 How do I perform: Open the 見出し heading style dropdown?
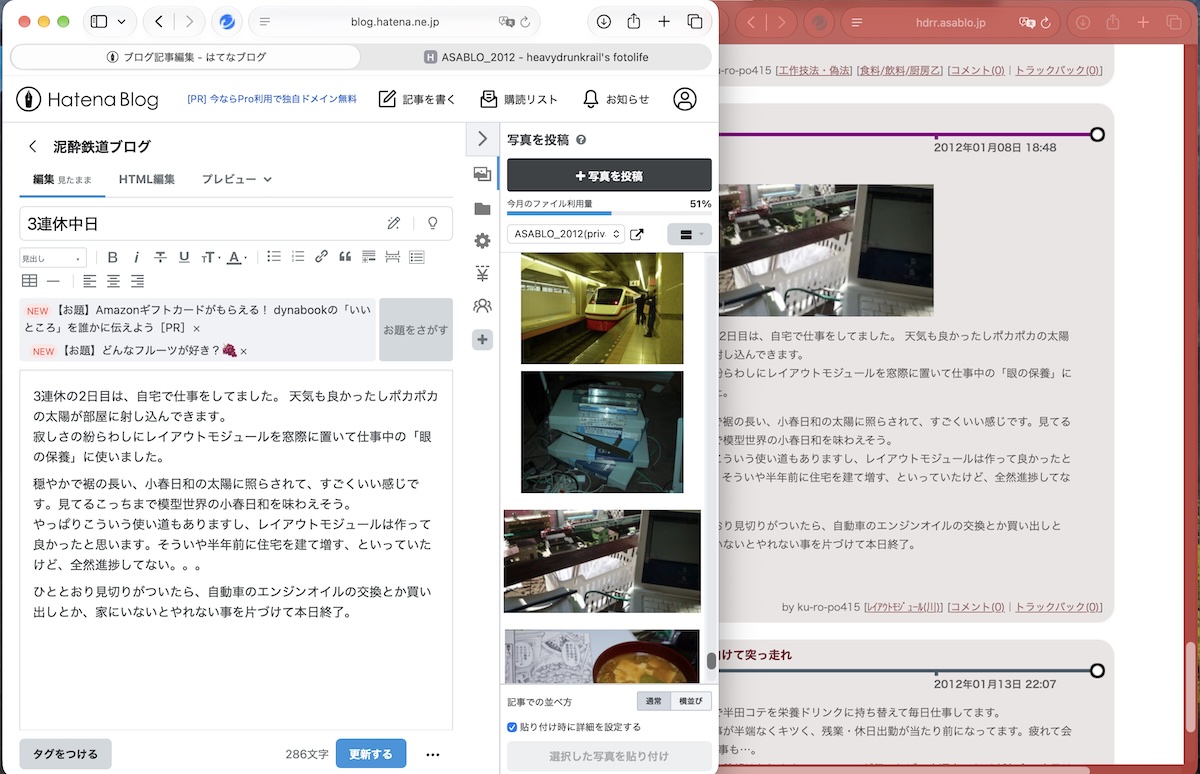point(53,258)
